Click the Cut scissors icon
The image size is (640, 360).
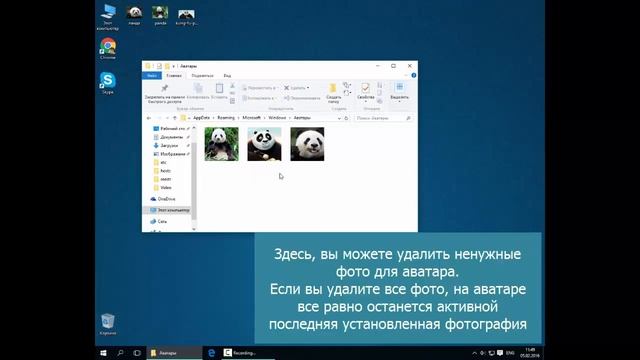[x=232, y=86]
